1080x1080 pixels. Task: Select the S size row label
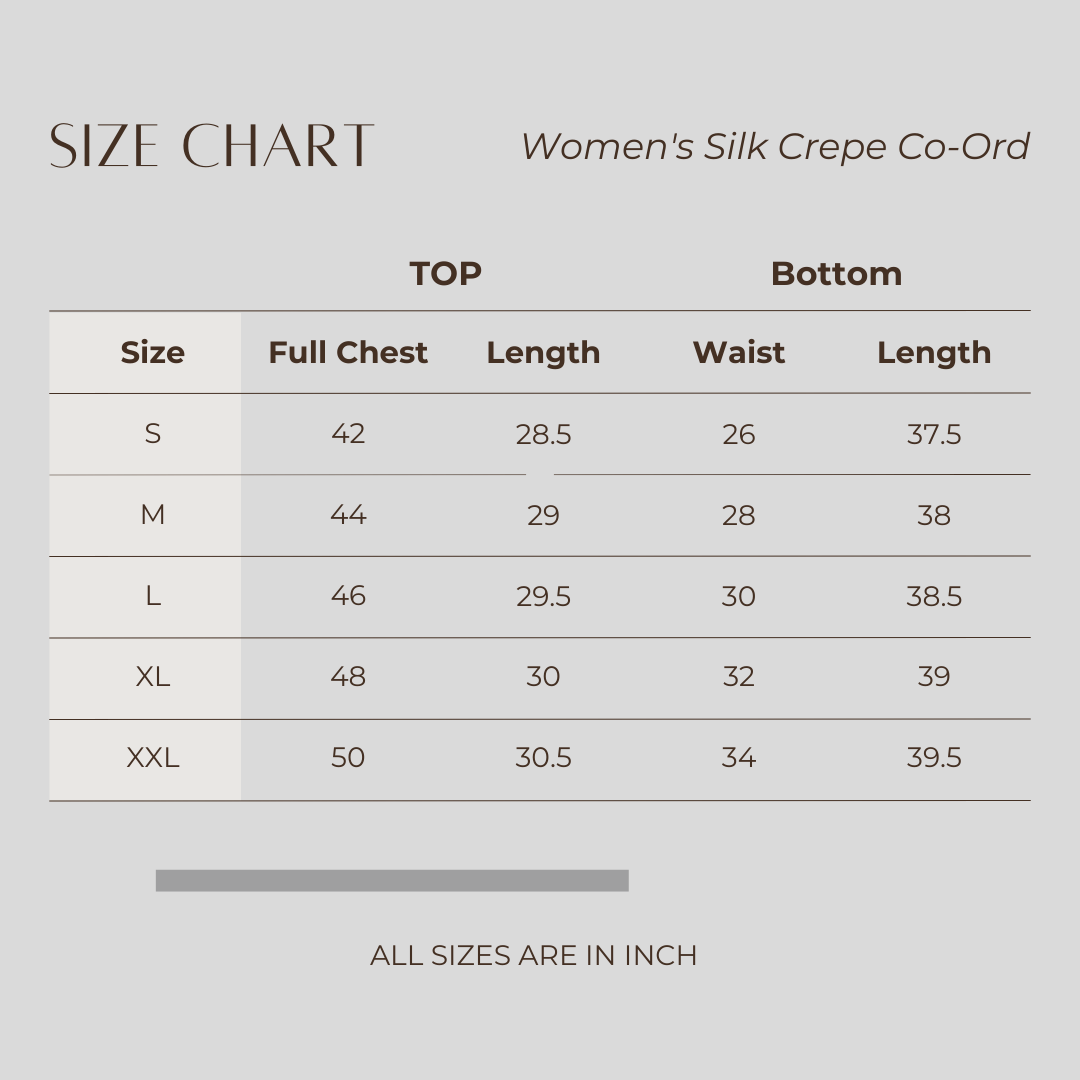pyautogui.click(x=152, y=434)
